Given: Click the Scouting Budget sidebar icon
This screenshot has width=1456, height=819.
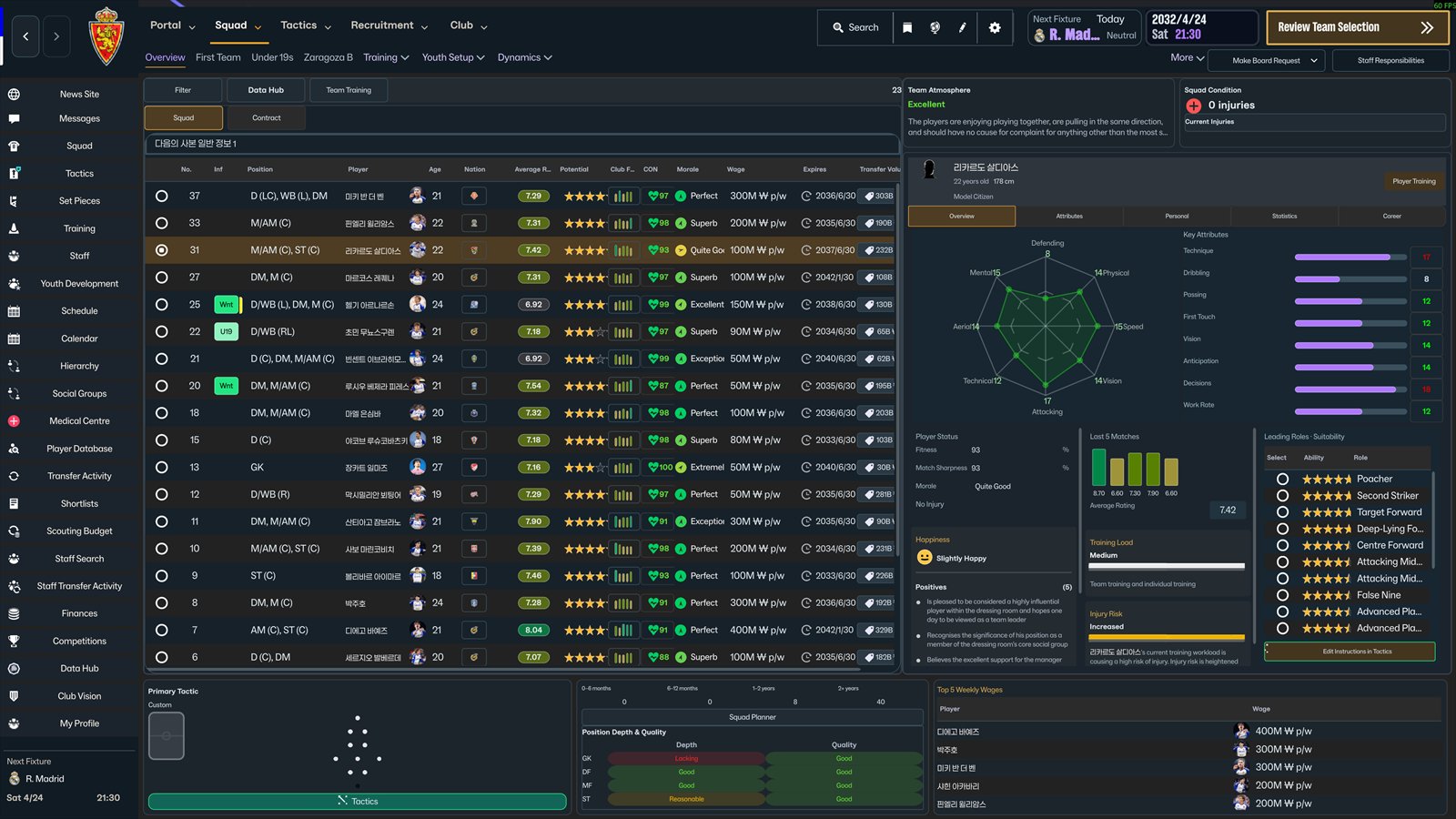Looking at the screenshot, I should coord(14,531).
